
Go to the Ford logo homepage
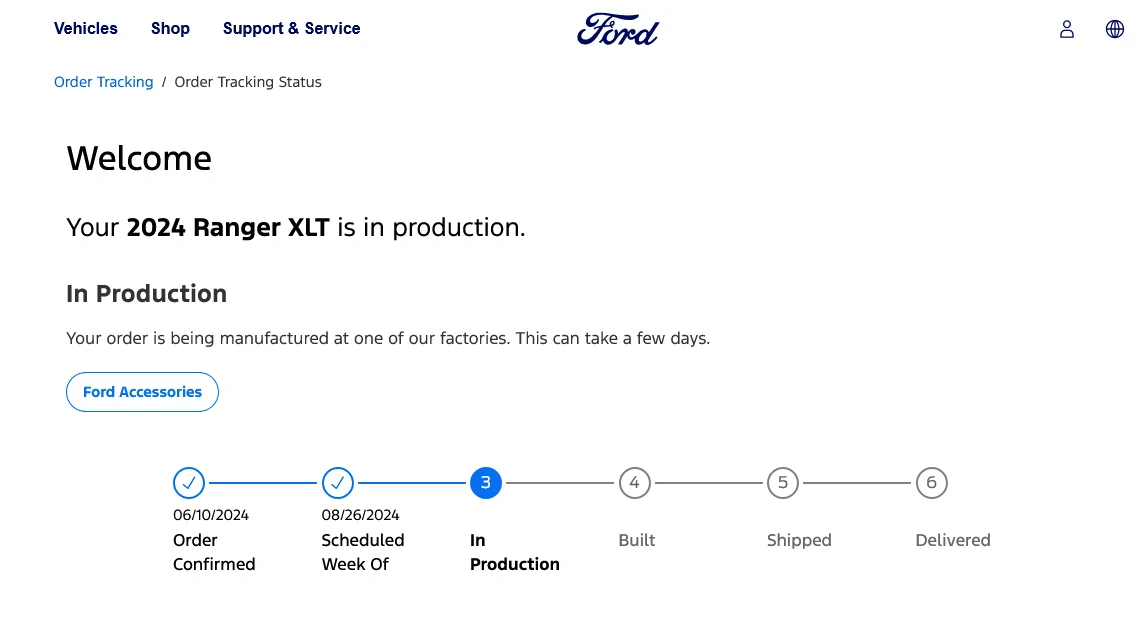(x=618, y=29)
